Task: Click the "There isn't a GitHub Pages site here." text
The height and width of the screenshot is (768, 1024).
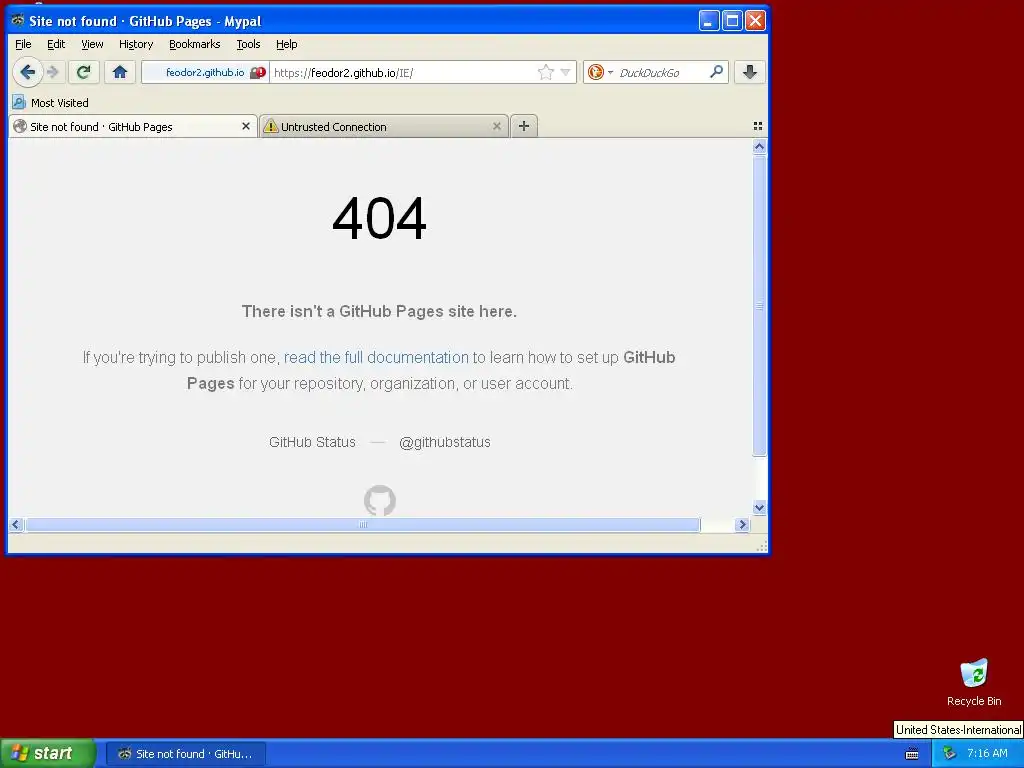Action: pos(379,312)
